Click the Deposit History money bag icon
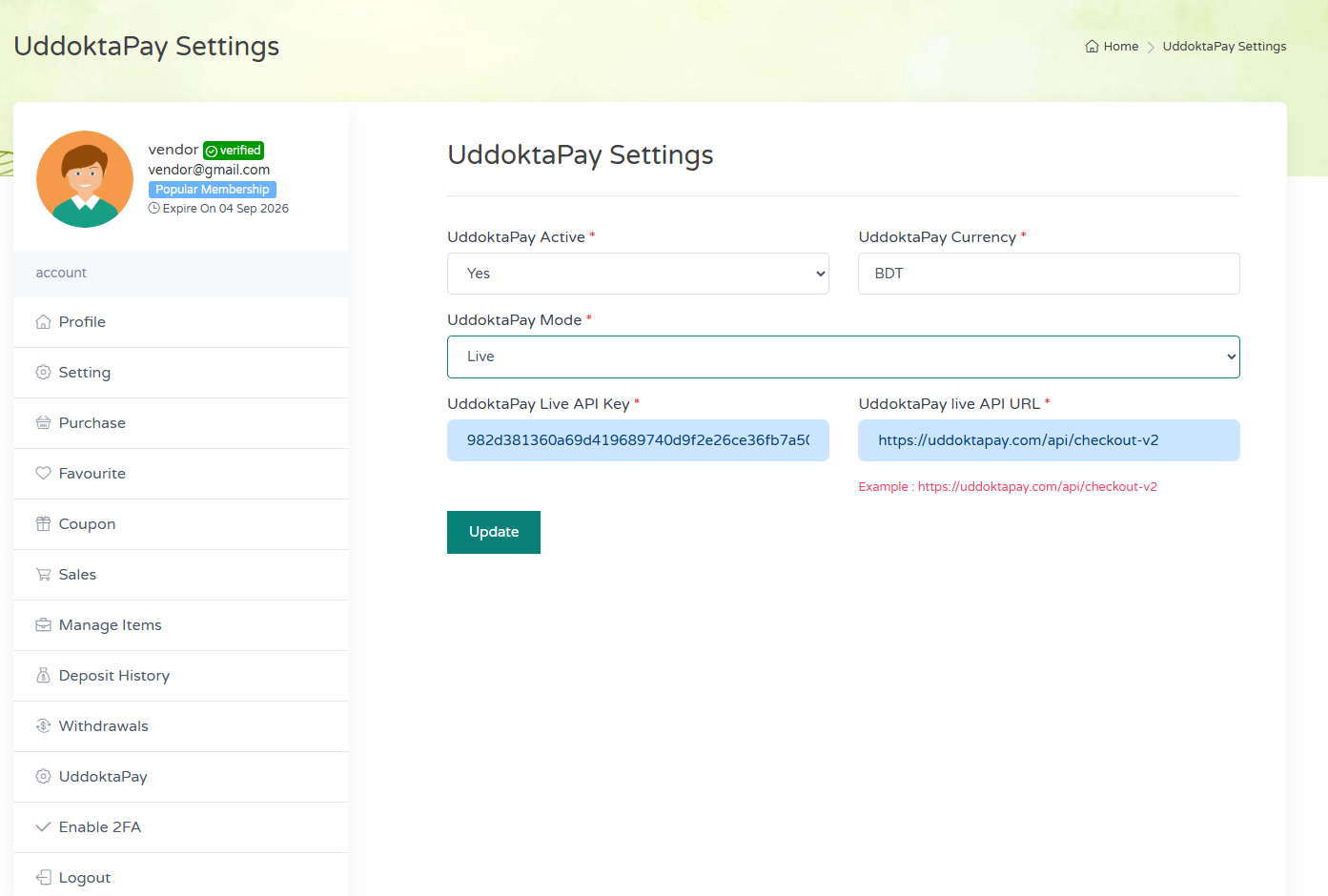This screenshot has width=1328, height=896. [43, 675]
